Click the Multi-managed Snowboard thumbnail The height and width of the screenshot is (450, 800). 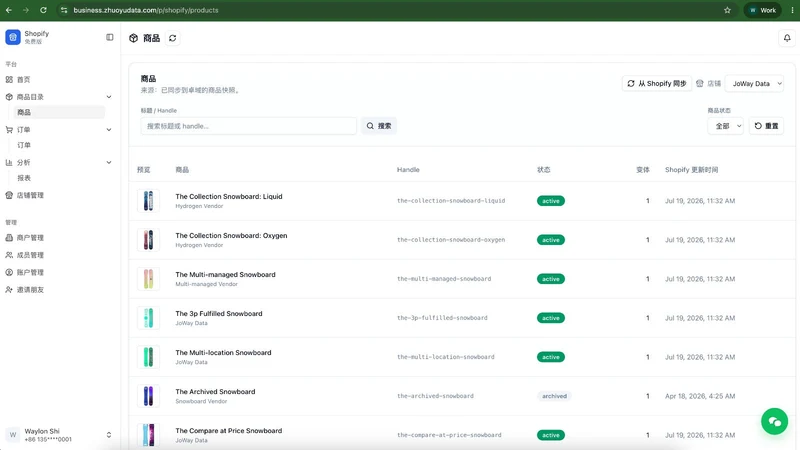tap(148, 279)
